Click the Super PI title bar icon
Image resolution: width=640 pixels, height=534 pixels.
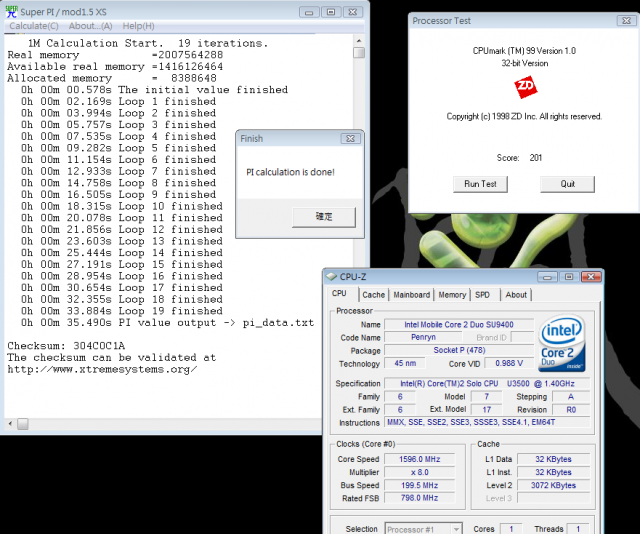(11, 11)
